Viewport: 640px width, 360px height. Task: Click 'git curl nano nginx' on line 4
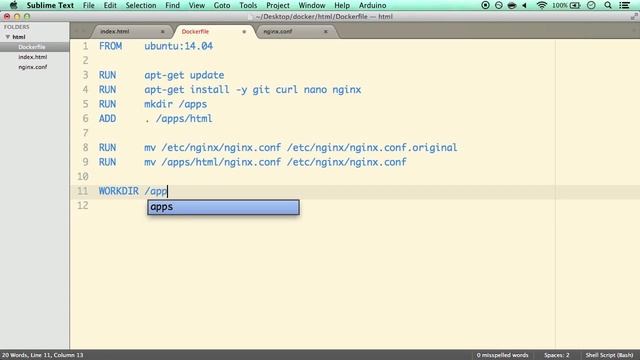pyautogui.click(x=307, y=89)
